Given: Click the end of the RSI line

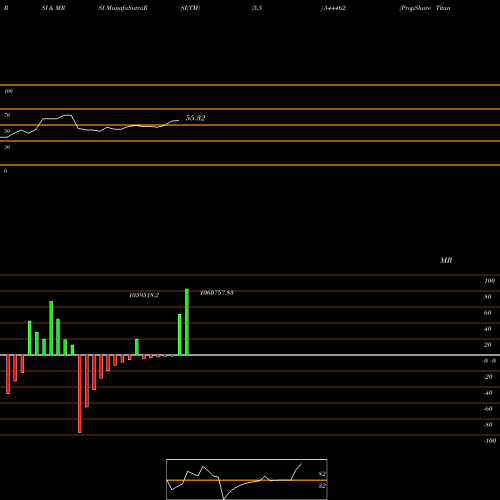Looking at the screenshot, I should pos(178,120).
